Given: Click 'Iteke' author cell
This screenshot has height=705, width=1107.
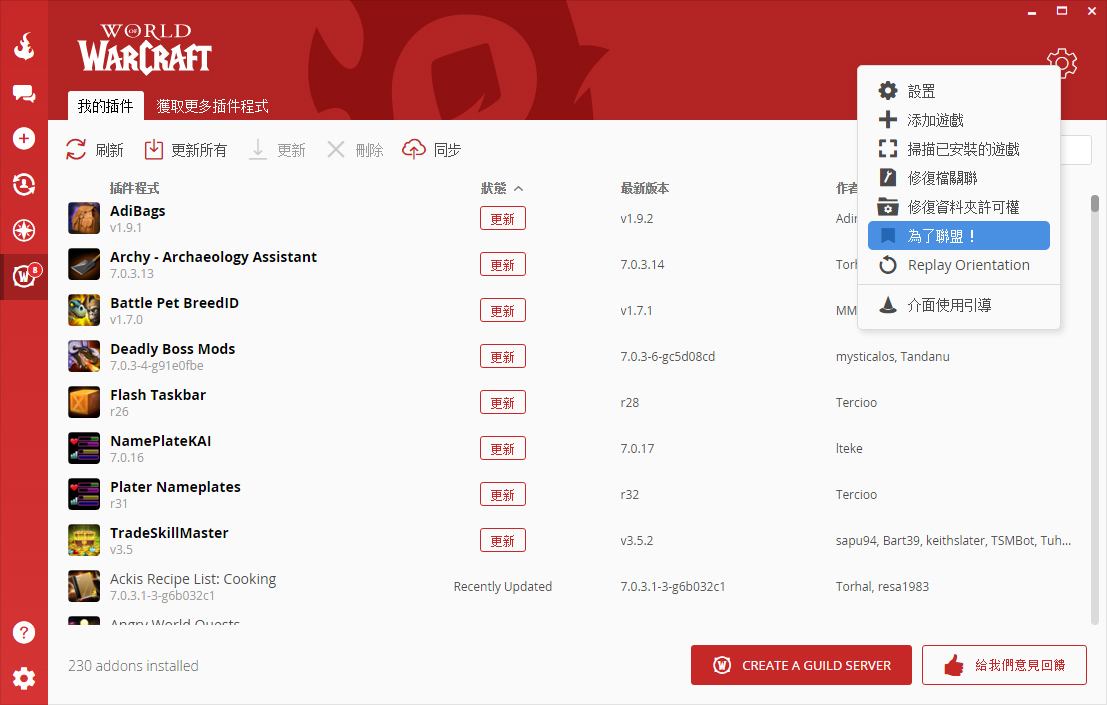Looking at the screenshot, I should pyautogui.click(x=849, y=448).
